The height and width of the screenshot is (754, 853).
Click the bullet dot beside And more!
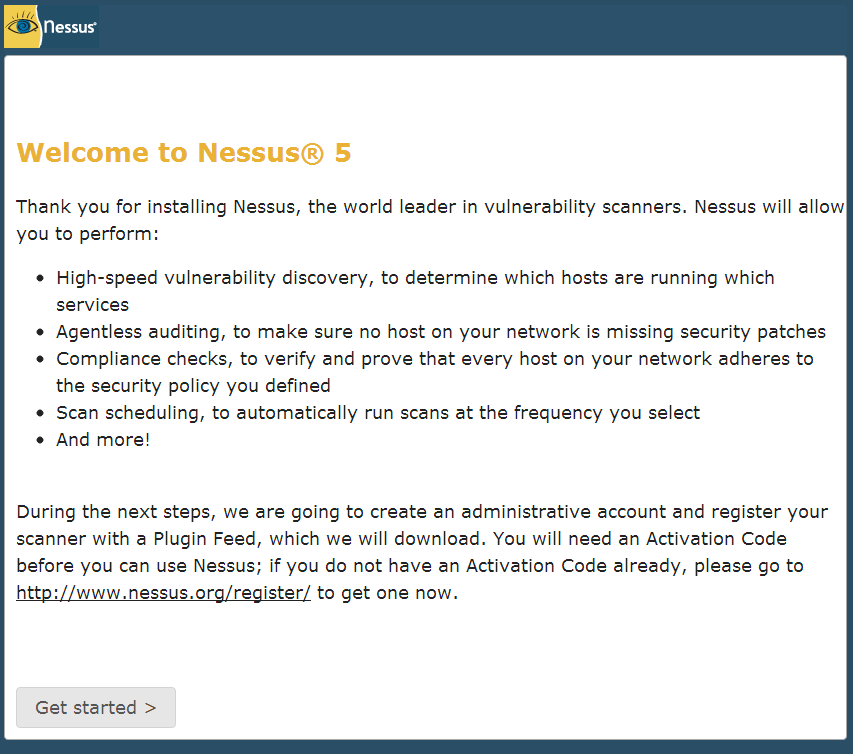pyautogui.click(x=40, y=440)
